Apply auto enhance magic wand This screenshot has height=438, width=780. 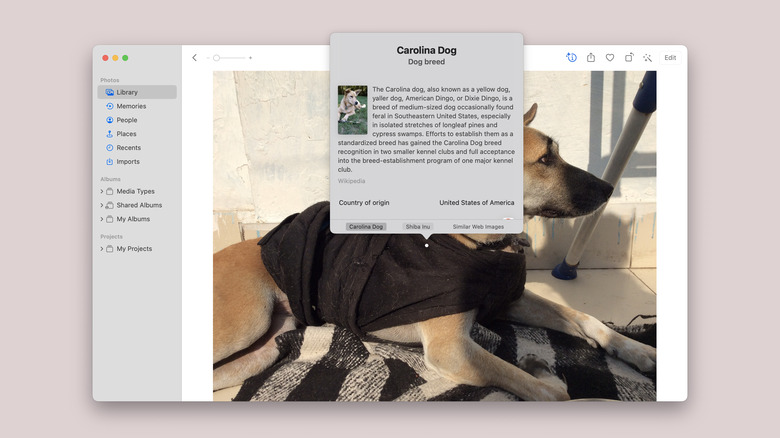coord(647,58)
